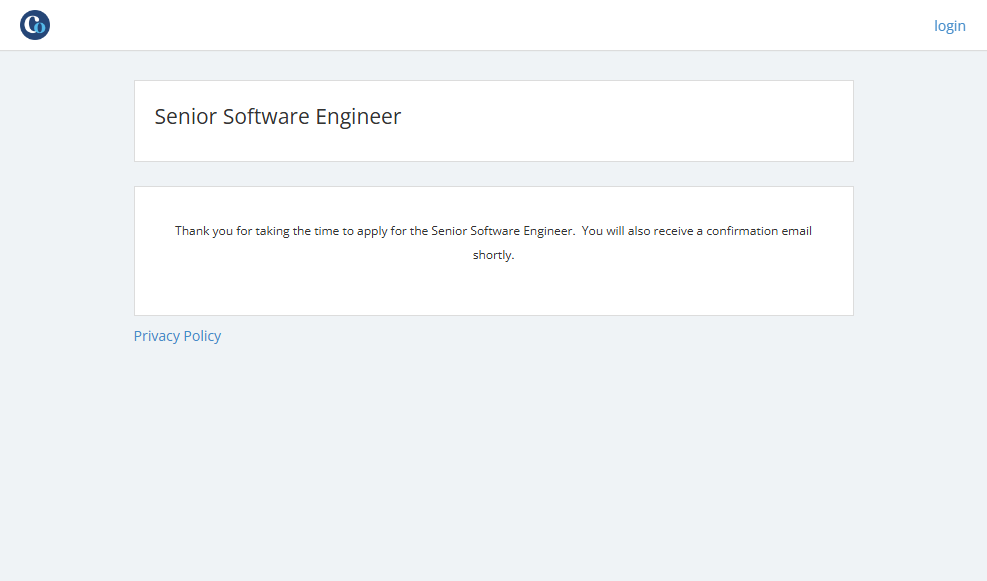Click the "confirmation email" text
The width and height of the screenshot is (987, 581).
point(759,231)
